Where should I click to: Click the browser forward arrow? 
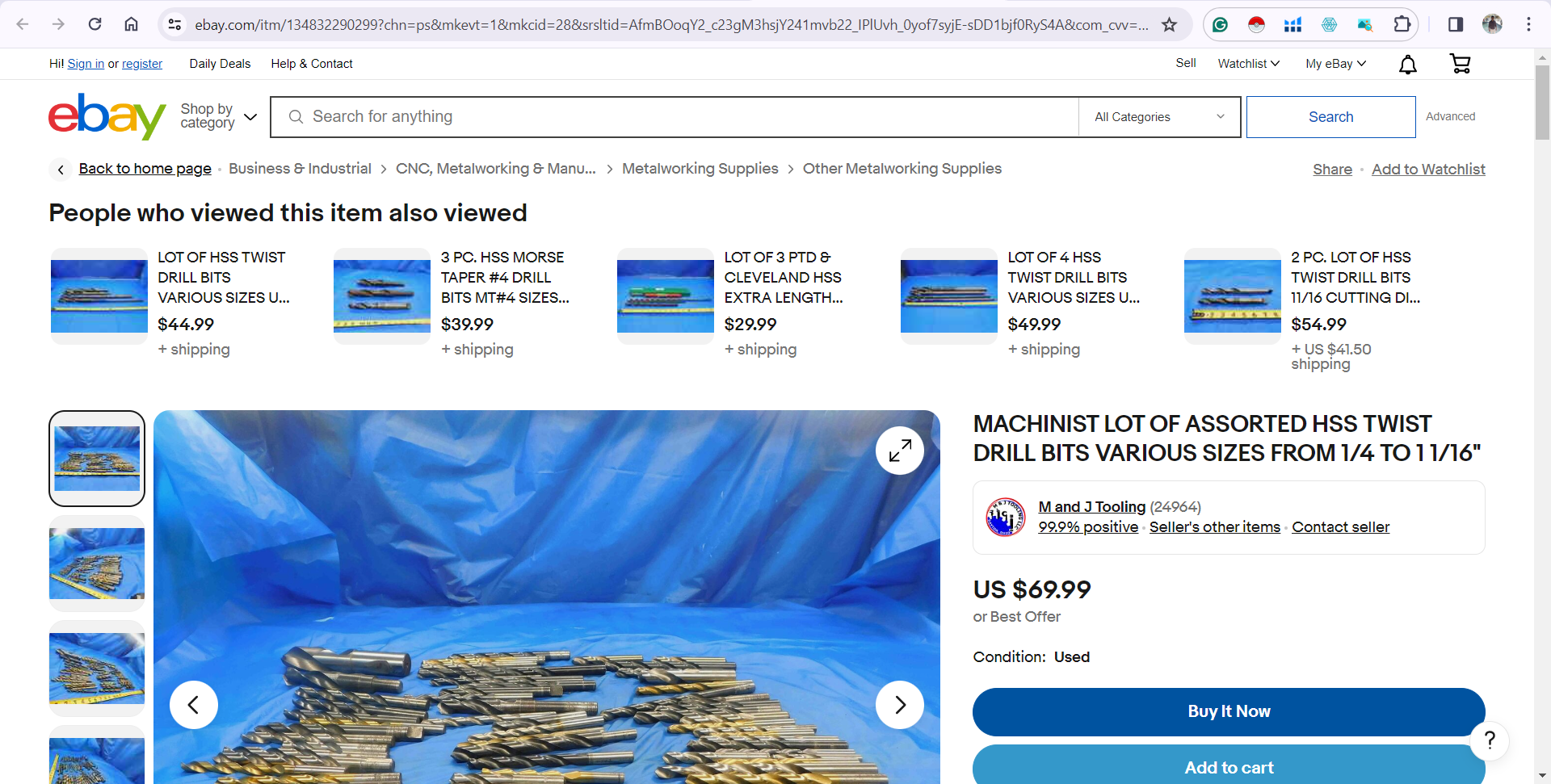tap(58, 24)
